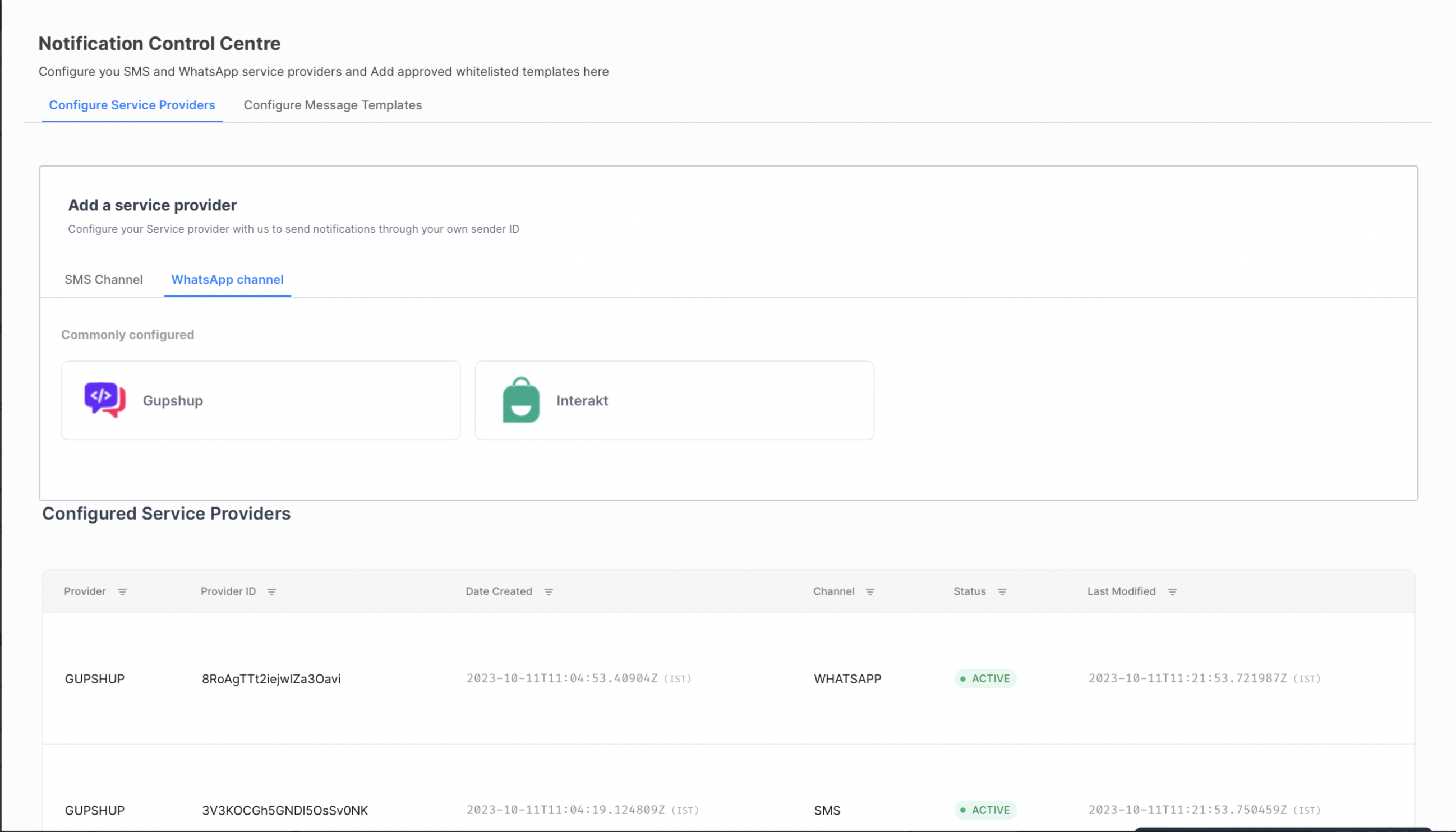Click the Interakt green bag icon

click(521, 400)
